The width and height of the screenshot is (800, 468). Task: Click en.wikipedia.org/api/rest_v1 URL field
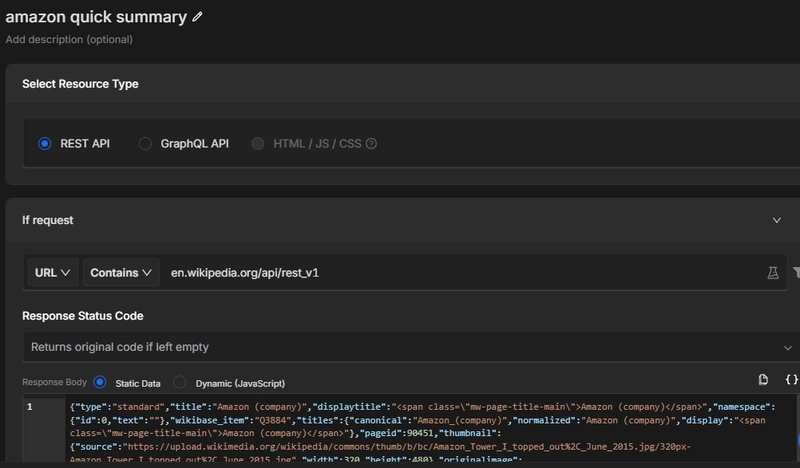[462, 273]
